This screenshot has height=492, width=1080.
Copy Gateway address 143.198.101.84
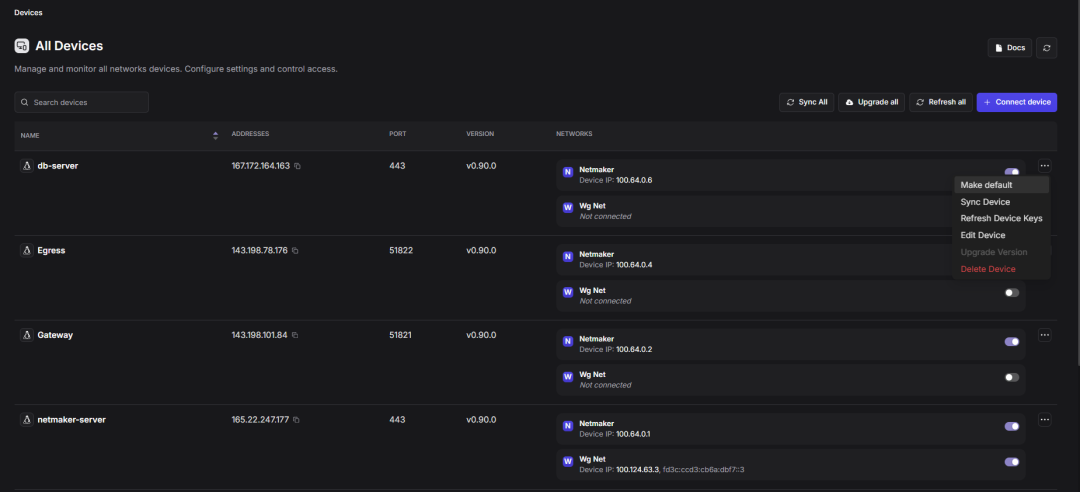tap(294, 335)
